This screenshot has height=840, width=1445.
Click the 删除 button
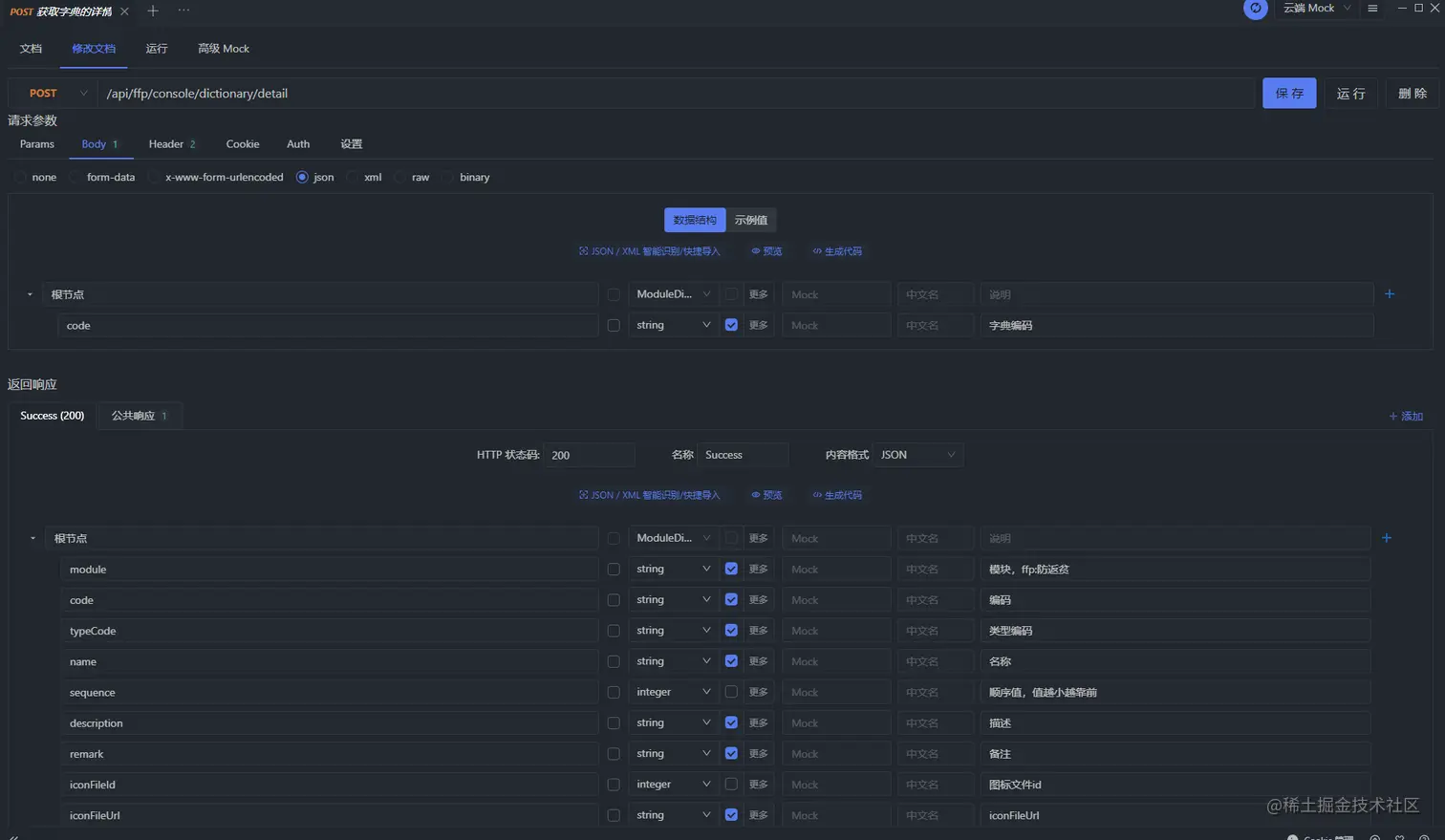pyautogui.click(x=1413, y=94)
